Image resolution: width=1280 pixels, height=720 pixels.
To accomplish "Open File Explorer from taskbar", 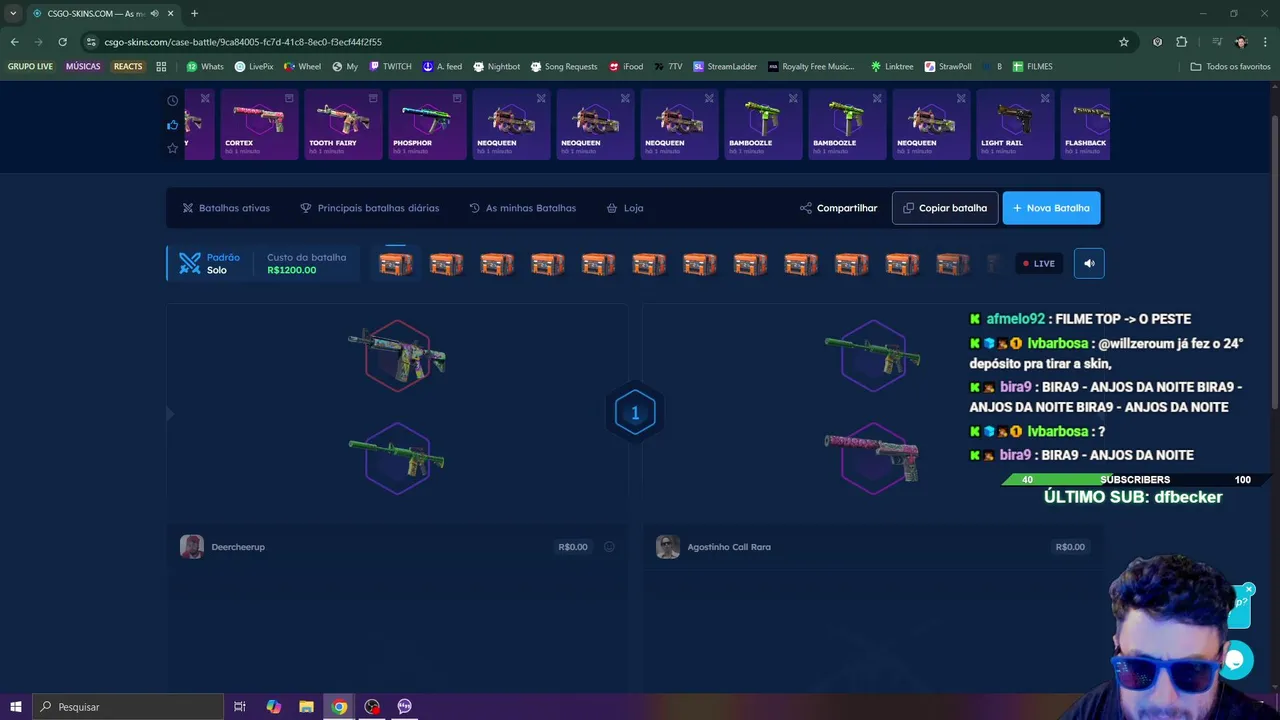I will (x=307, y=706).
